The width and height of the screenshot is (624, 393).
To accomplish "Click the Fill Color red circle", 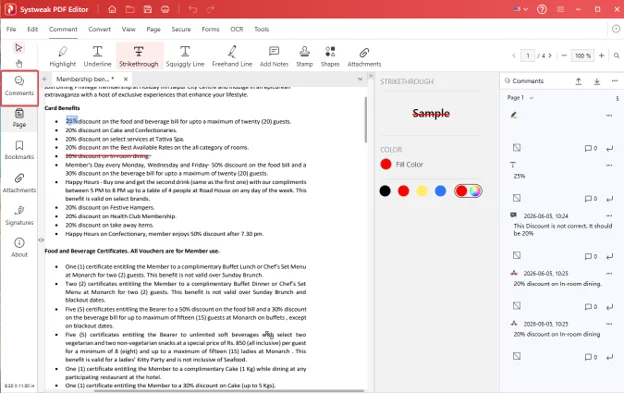I will pyautogui.click(x=386, y=164).
